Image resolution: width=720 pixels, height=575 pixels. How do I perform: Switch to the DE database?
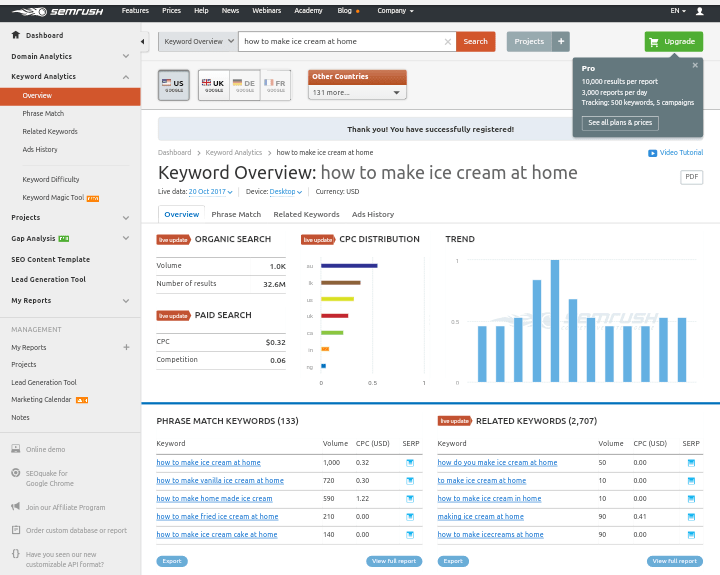pyautogui.click(x=244, y=85)
